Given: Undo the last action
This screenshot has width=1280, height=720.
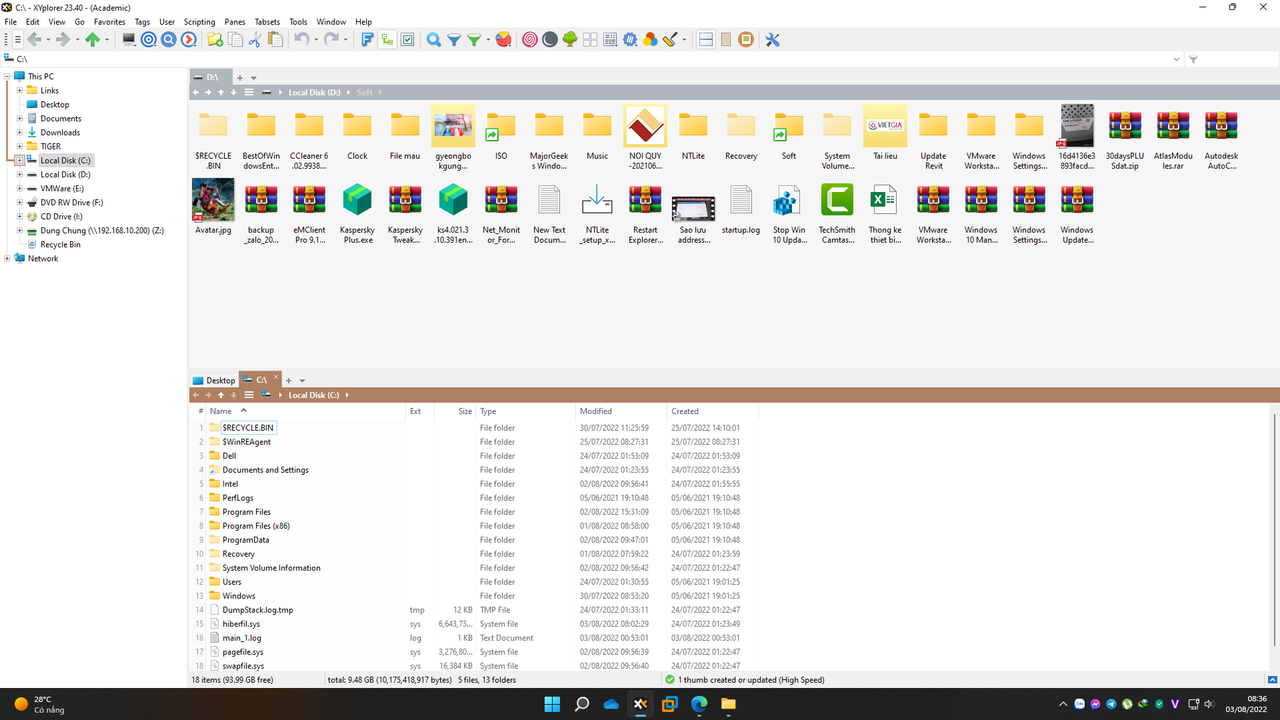Looking at the screenshot, I should click(302, 39).
